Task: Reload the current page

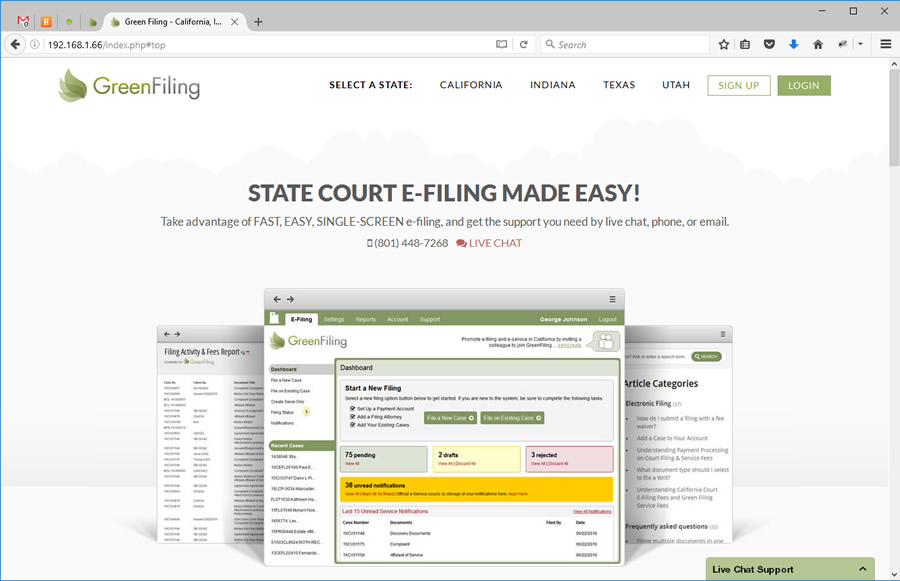Action: (523, 44)
